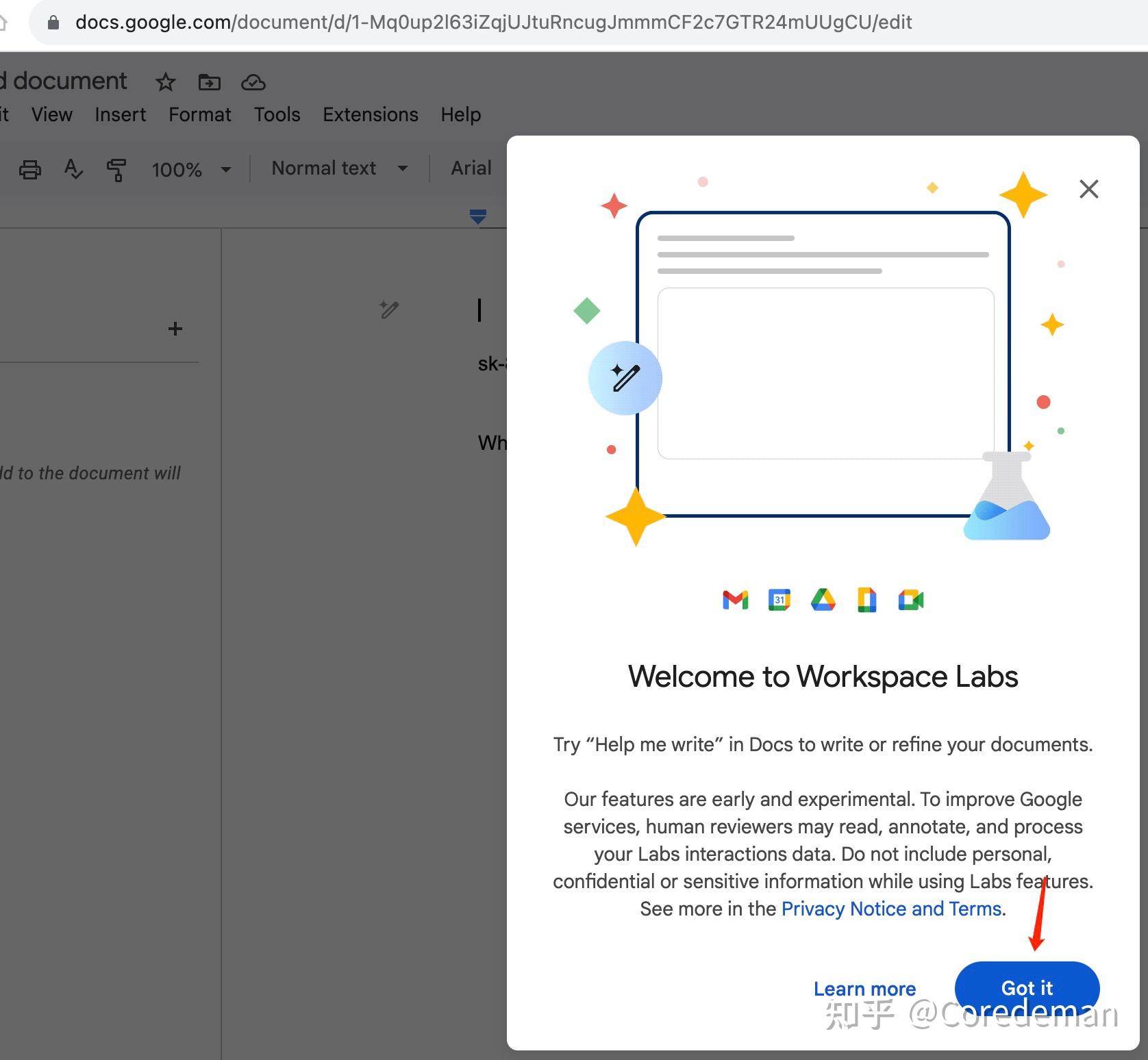Move document to a folder

tap(209, 82)
